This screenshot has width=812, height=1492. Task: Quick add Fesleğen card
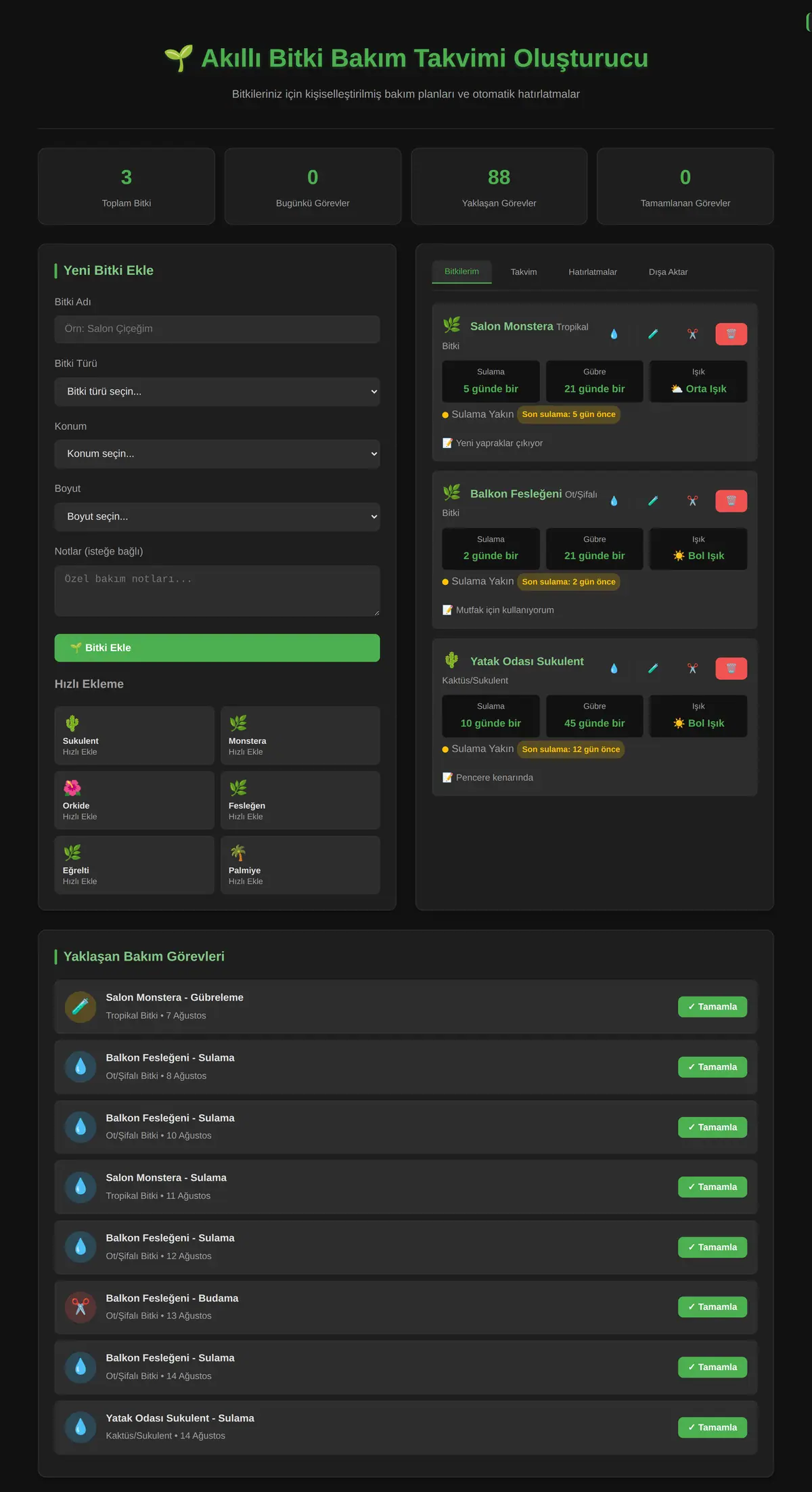pyautogui.click(x=300, y=800)
